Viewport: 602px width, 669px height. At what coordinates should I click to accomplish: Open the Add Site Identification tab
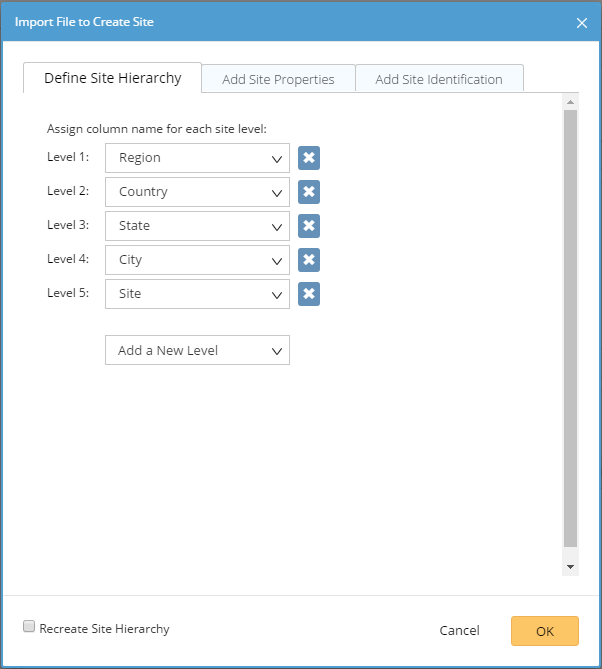[439, 79]
